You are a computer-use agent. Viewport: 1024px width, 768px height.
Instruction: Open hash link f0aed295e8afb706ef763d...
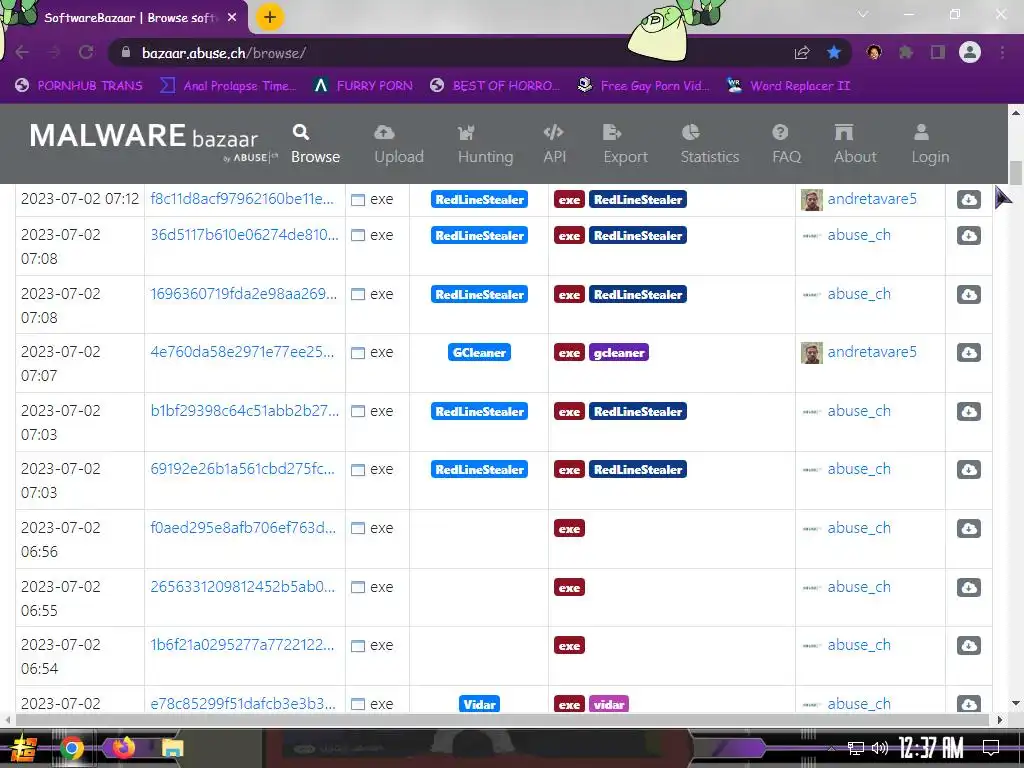[243, 528]
